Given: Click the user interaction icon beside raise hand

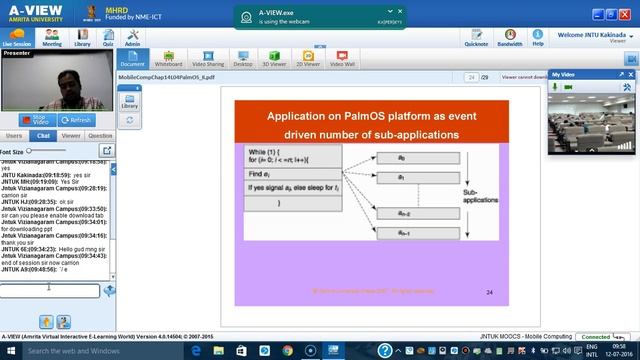Looking at the screenshot, I should [64, 322].
